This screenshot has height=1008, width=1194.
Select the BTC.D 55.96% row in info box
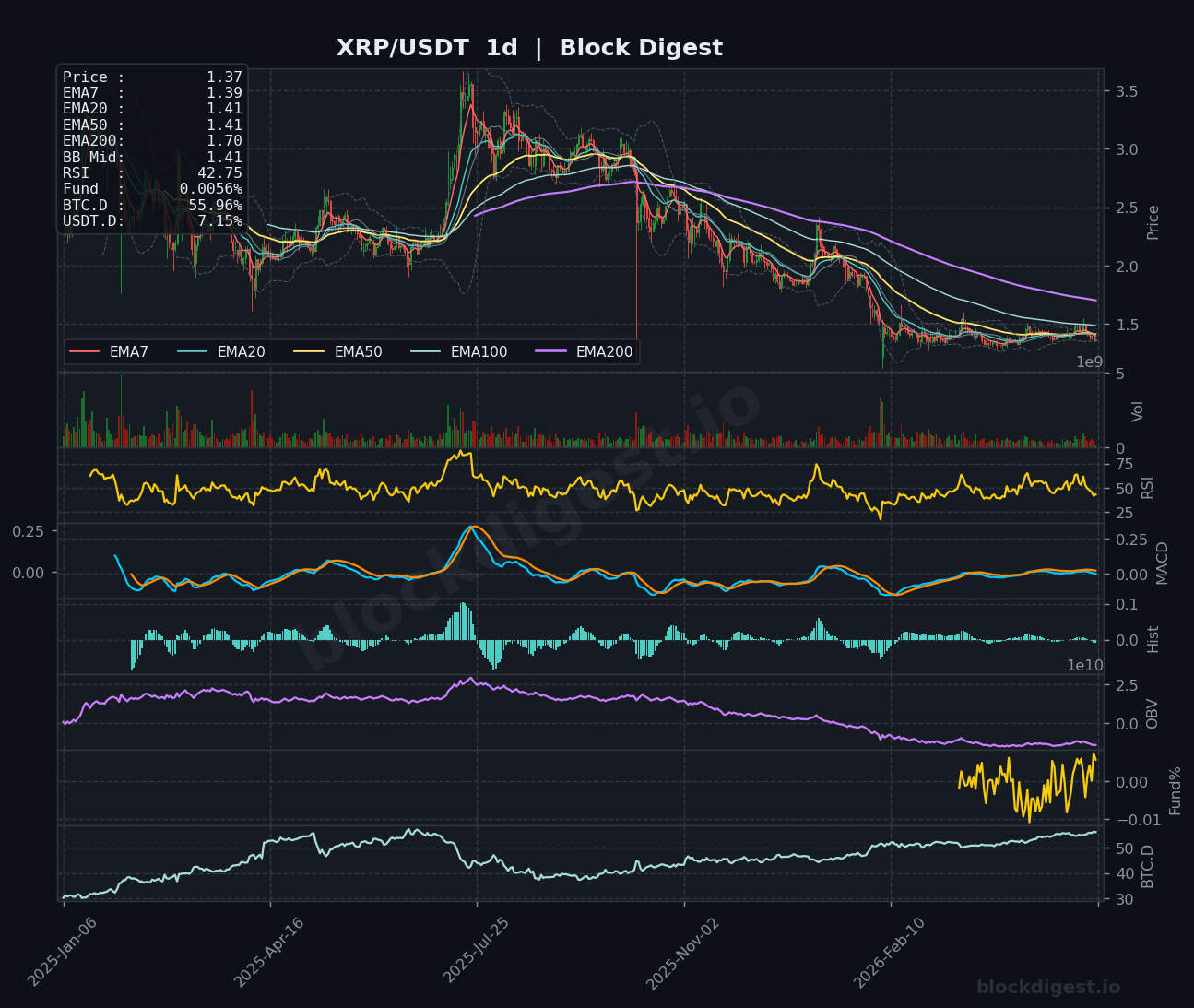[152, 205]
